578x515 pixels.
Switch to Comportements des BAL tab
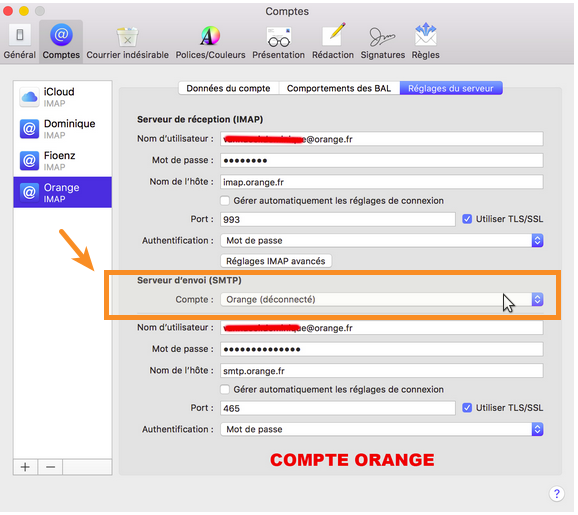(x=339, y=88)
